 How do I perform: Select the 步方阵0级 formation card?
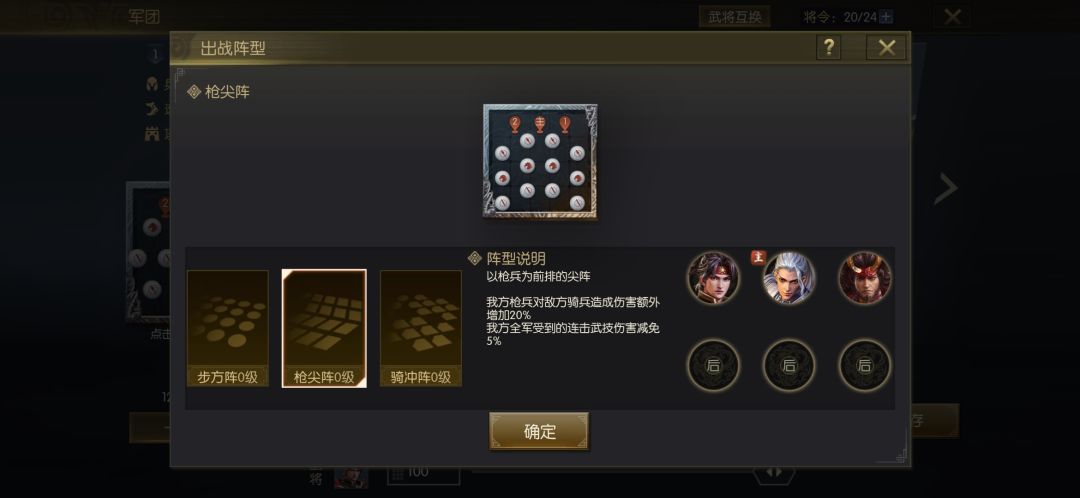point(227,328)
